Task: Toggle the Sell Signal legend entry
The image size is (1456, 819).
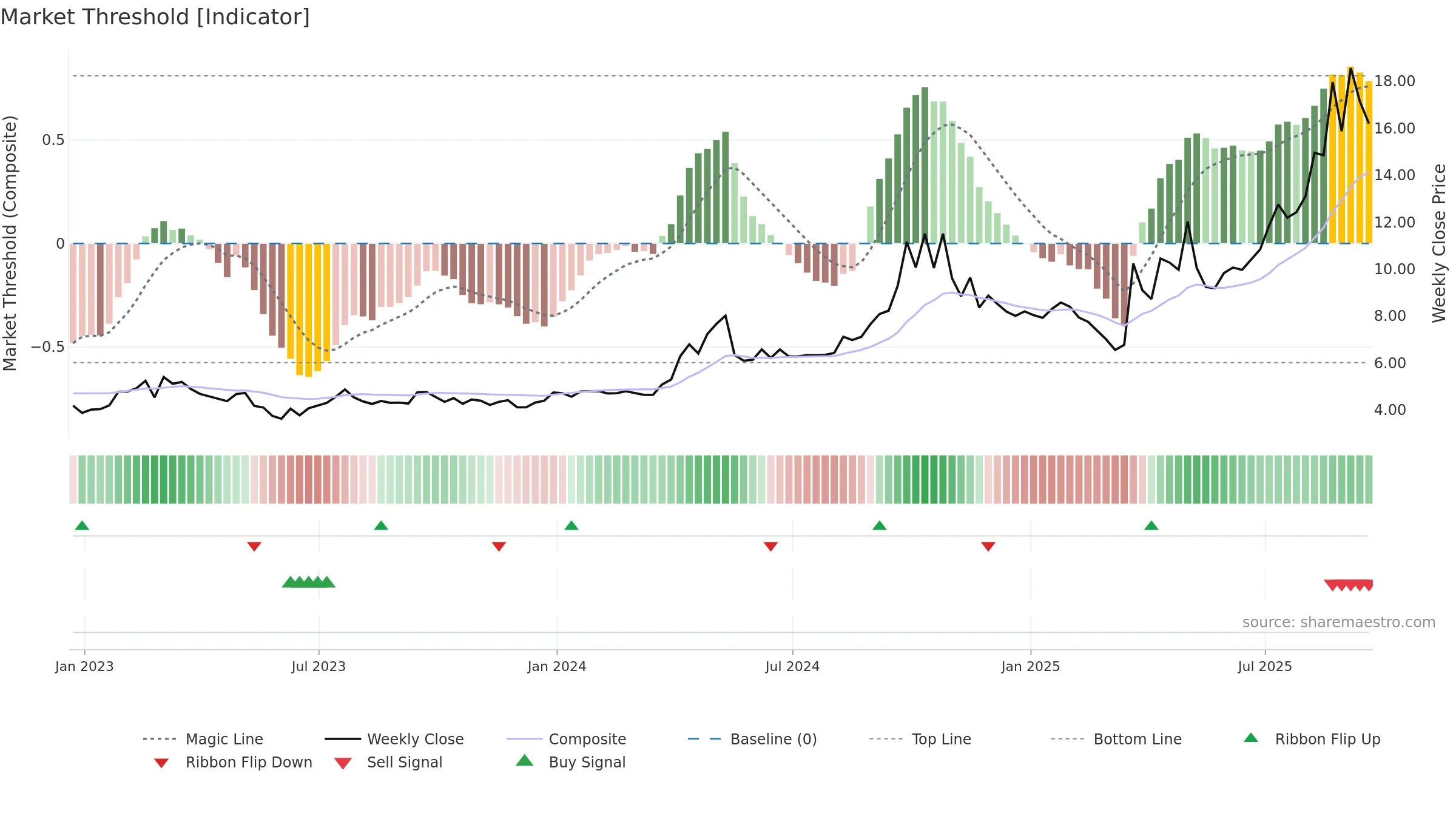Action: (388, 762)
